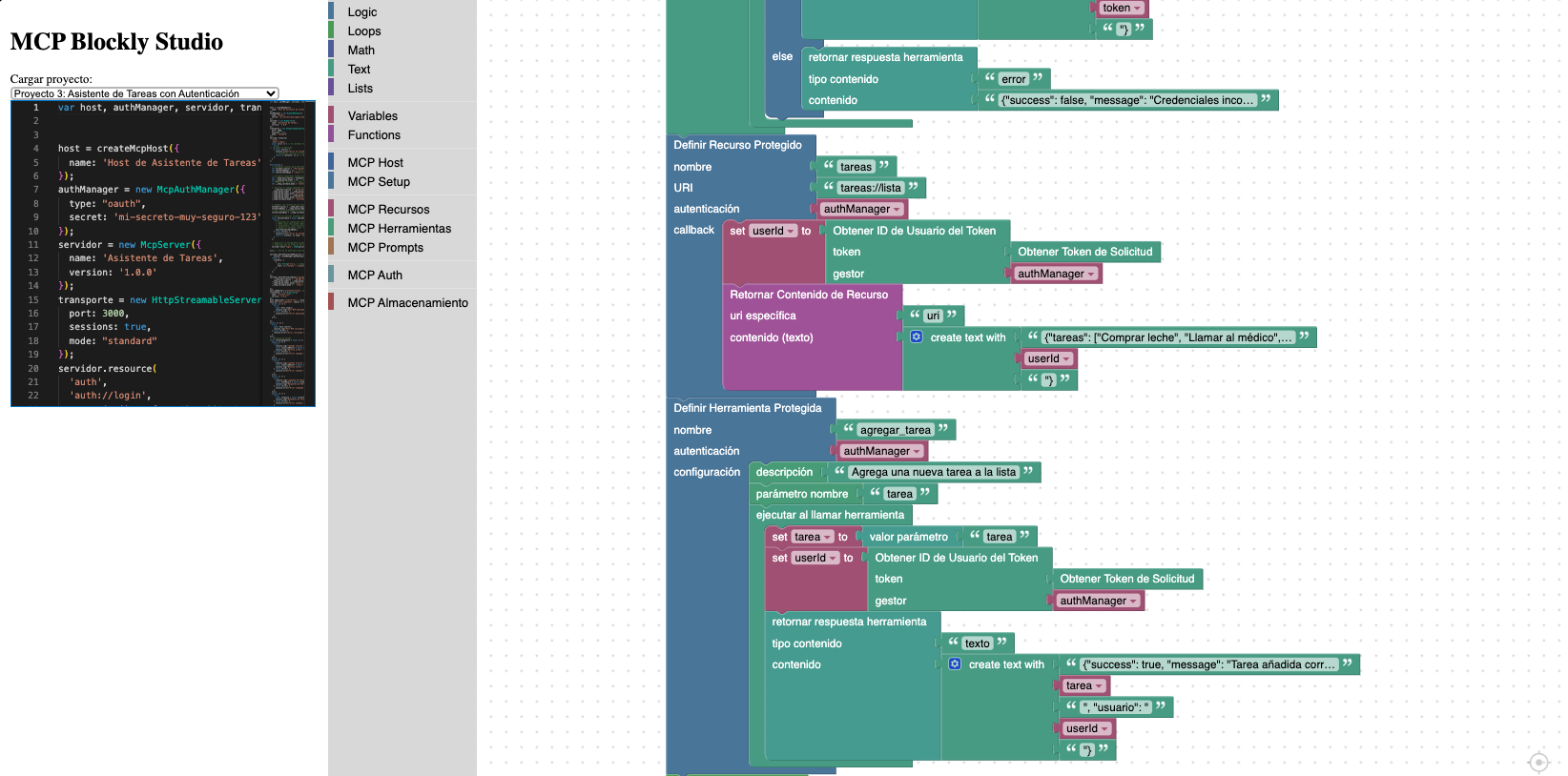The width and height of the screenshot is (1568, 776).
Task: Select the Retornar Contenido de Recurso block
Action: pos(809,295)
